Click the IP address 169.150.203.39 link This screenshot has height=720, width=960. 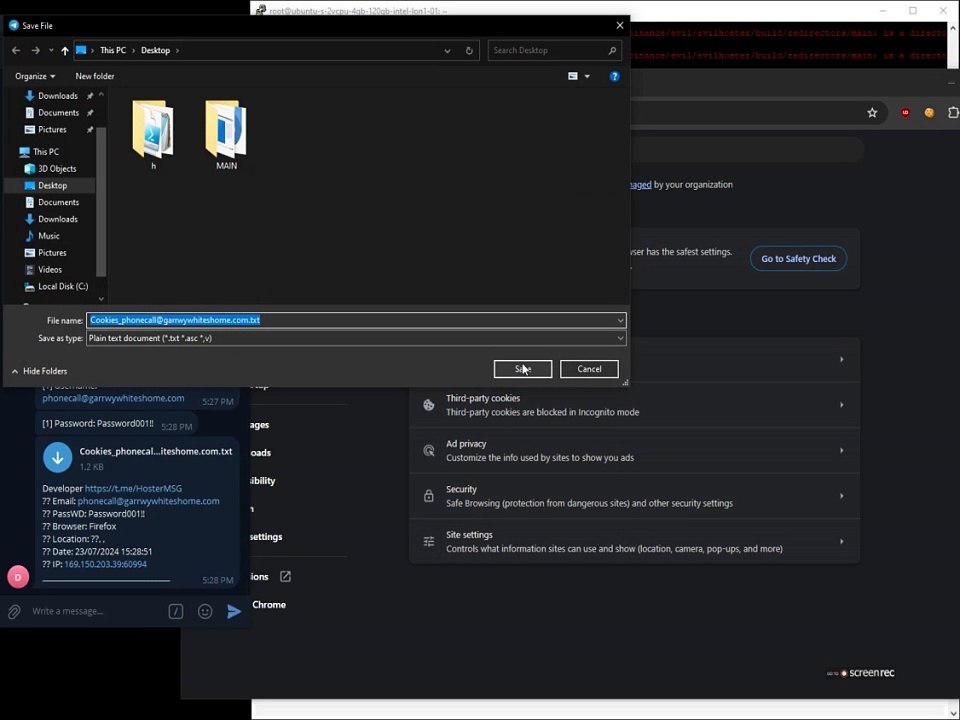click(x=105, y=564)
